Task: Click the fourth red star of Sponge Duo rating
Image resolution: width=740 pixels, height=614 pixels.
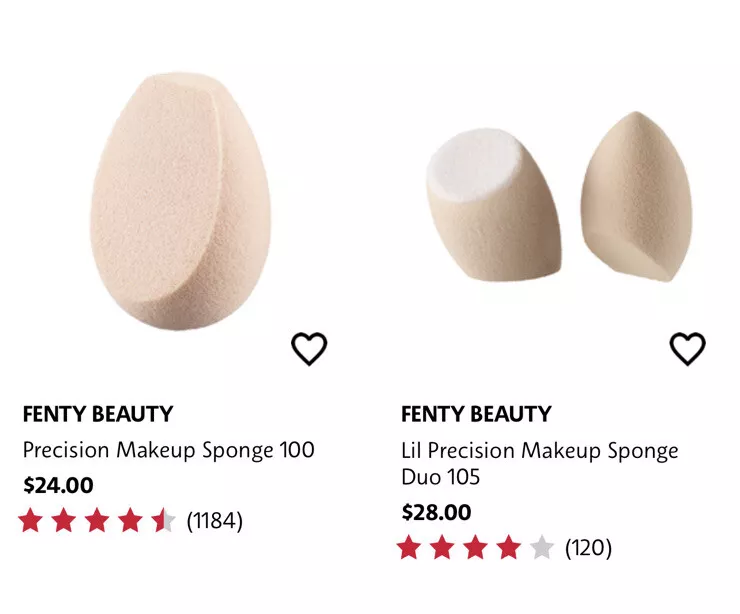Action: point(508,547)
